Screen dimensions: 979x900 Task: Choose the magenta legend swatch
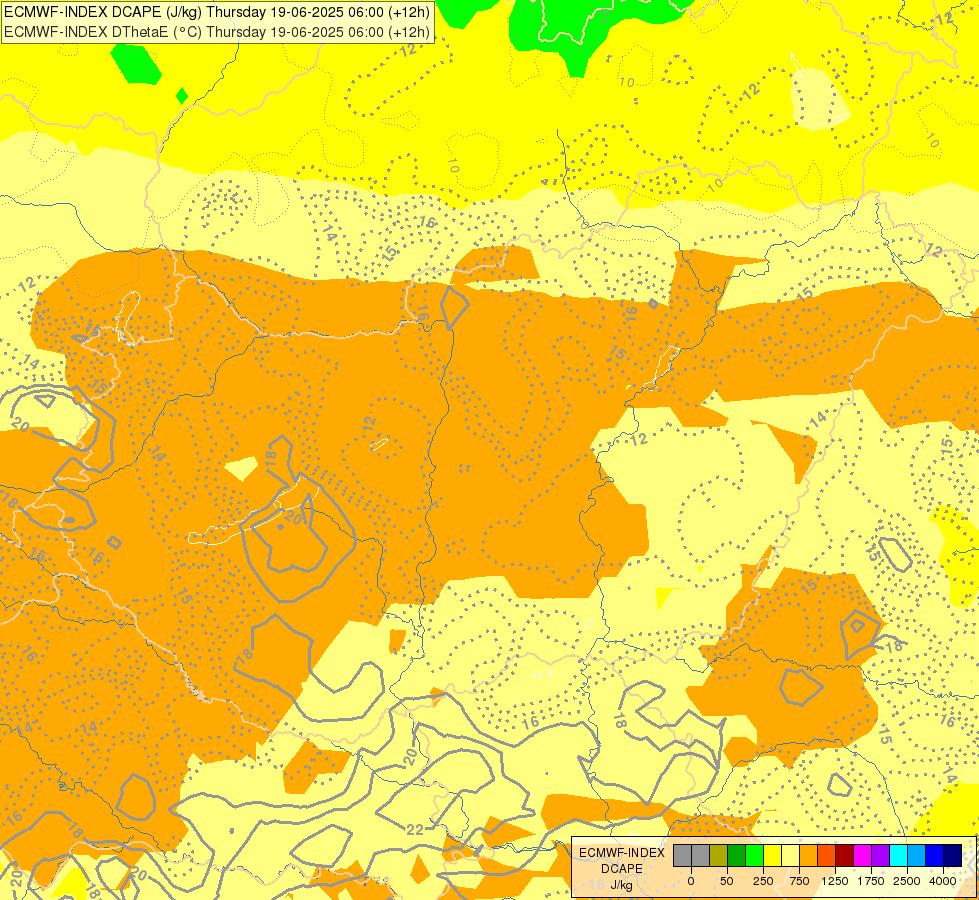(863, 856)
